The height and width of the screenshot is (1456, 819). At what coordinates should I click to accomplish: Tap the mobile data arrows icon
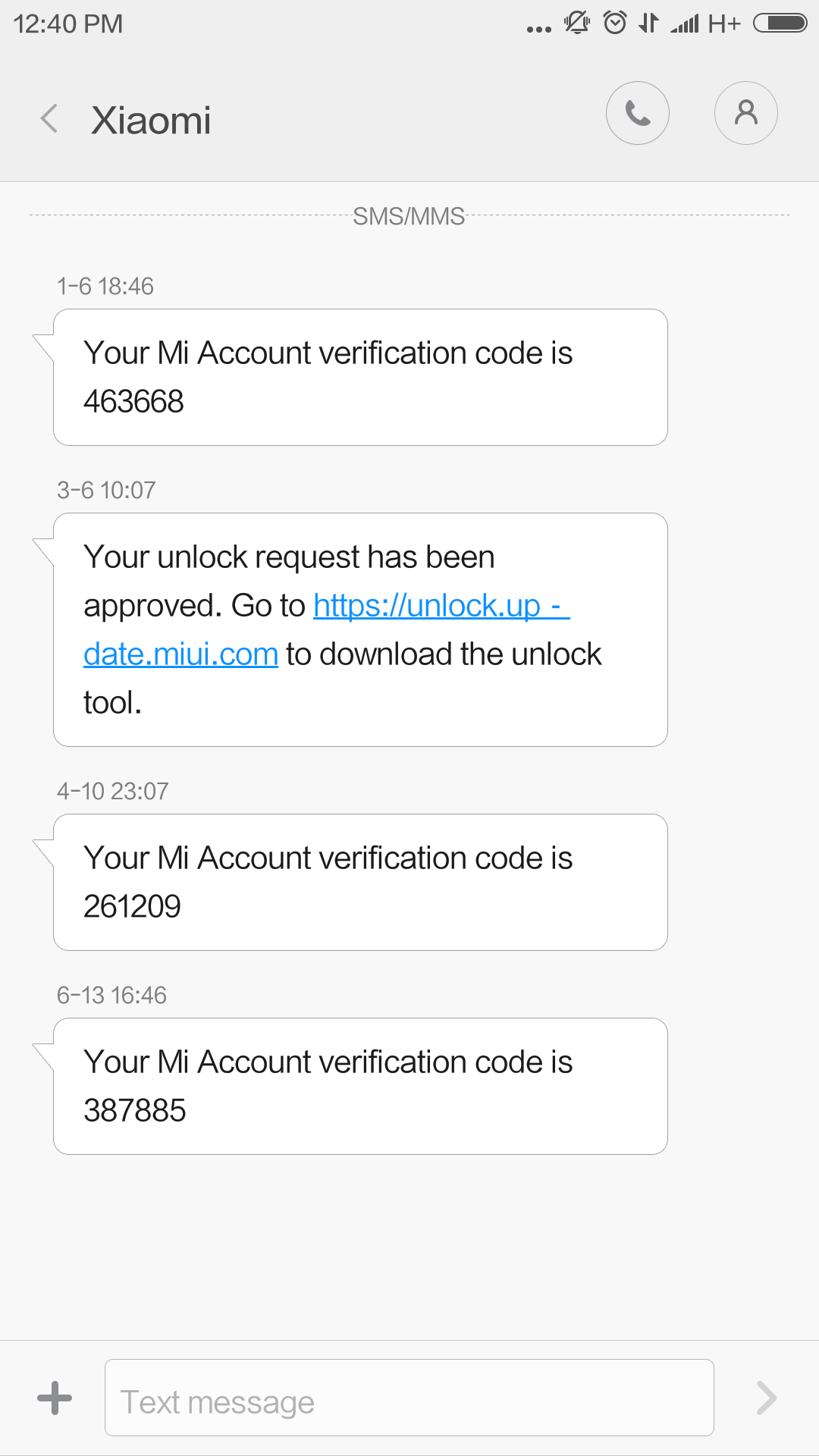648,23
